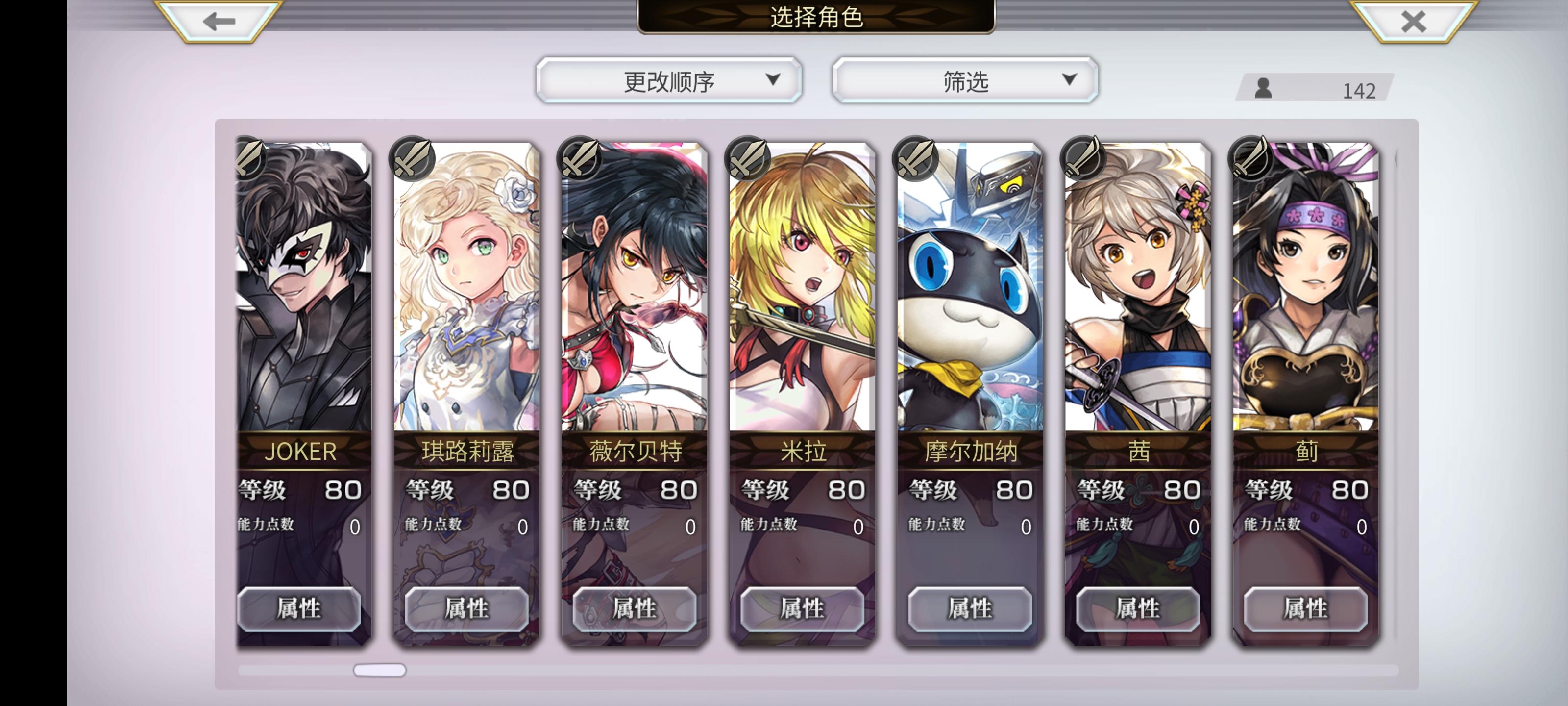Open the 筛选 filter dropdown
The height and width of the screenshot is (706, 1568).
tap(965, 80)
